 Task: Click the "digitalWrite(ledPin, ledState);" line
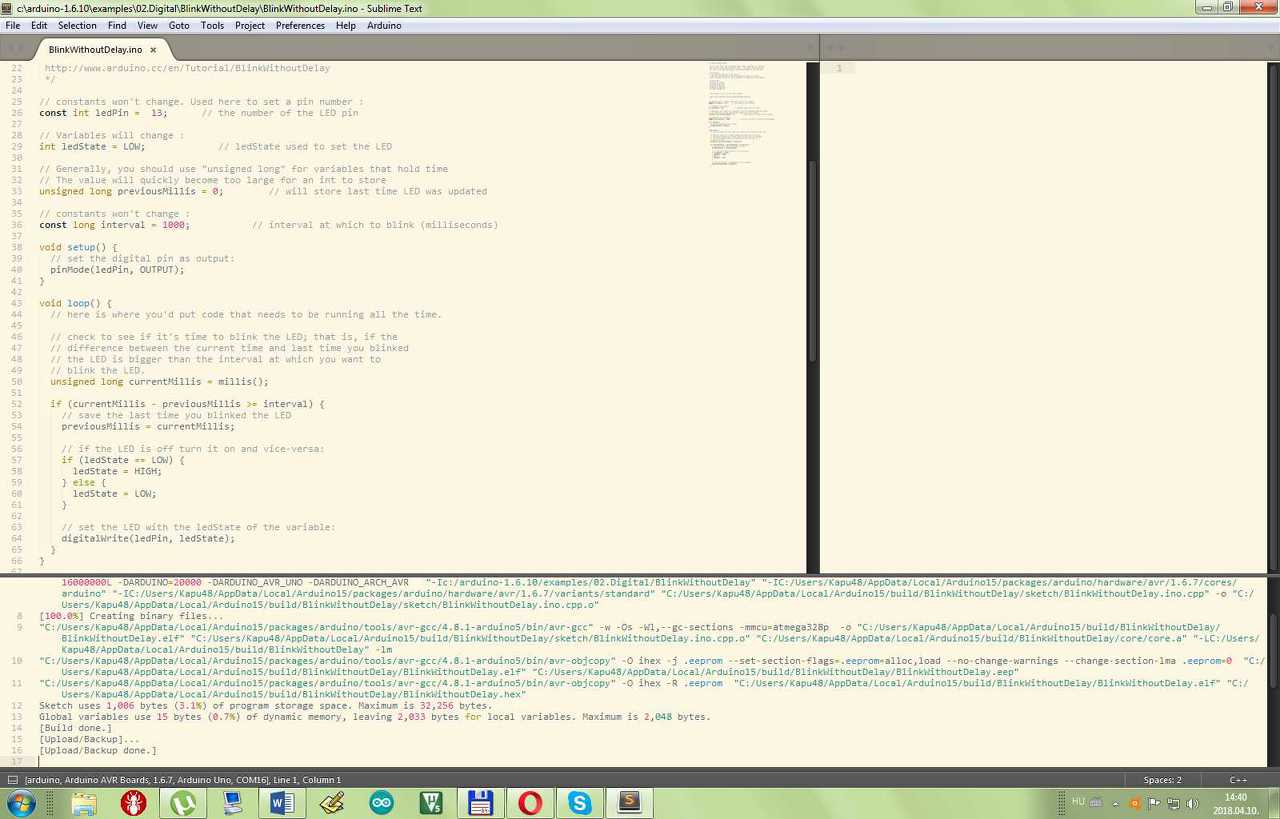pyautogui.click(x=148, y=538)
